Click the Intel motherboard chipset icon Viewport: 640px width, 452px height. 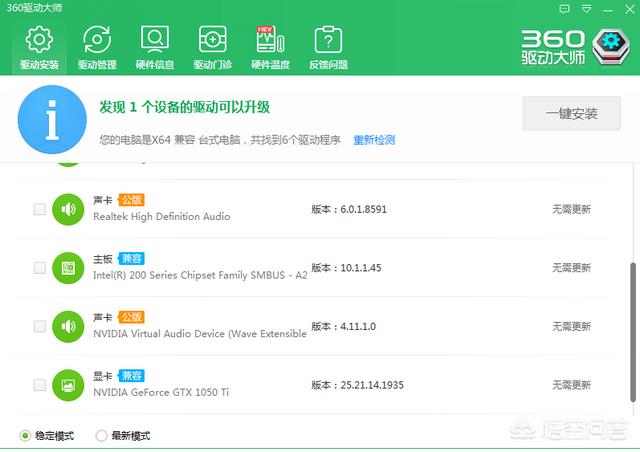[68, 268]
